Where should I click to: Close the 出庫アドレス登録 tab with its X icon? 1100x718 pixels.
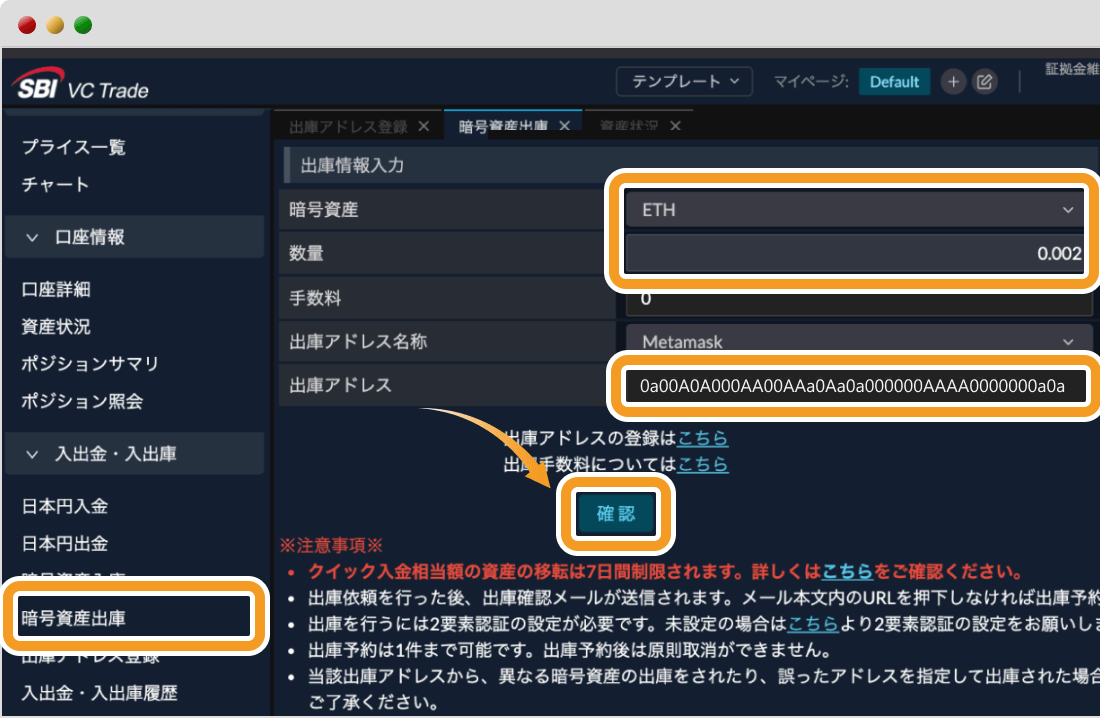point(424,126)
